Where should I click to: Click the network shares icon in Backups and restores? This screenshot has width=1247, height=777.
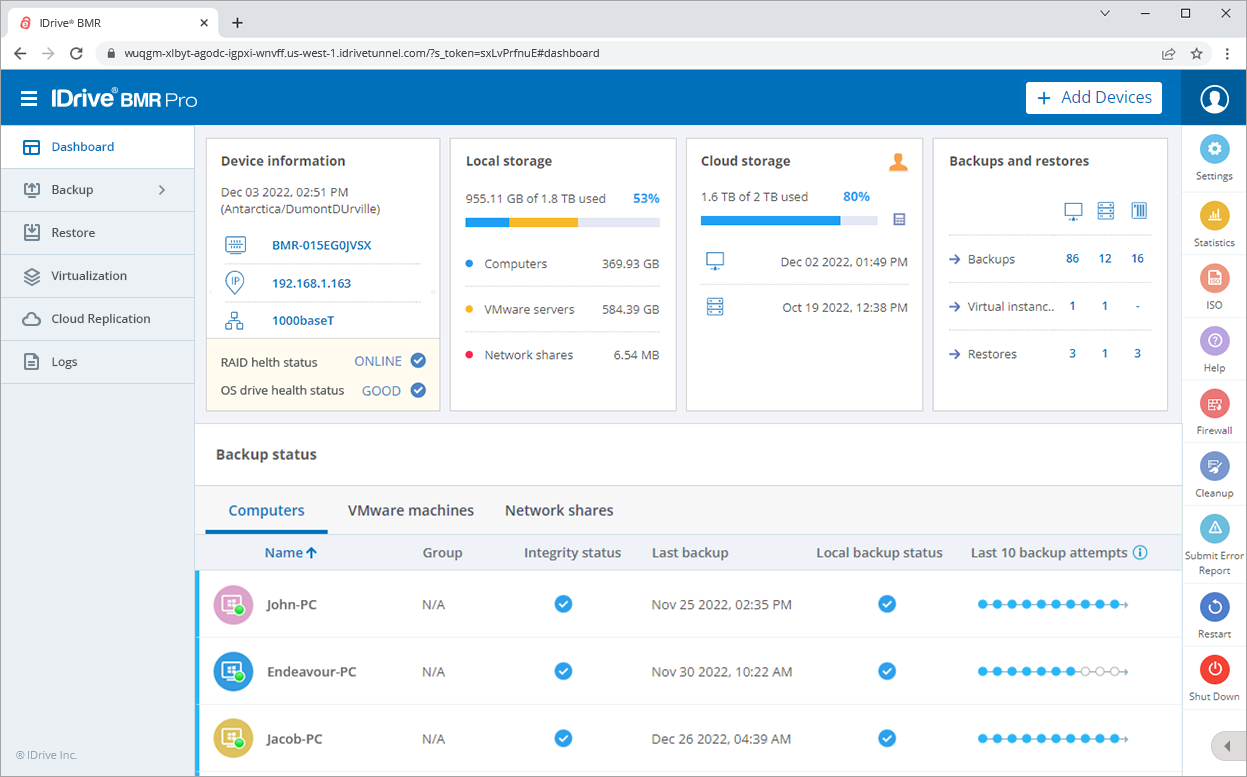coord(1138,211)
